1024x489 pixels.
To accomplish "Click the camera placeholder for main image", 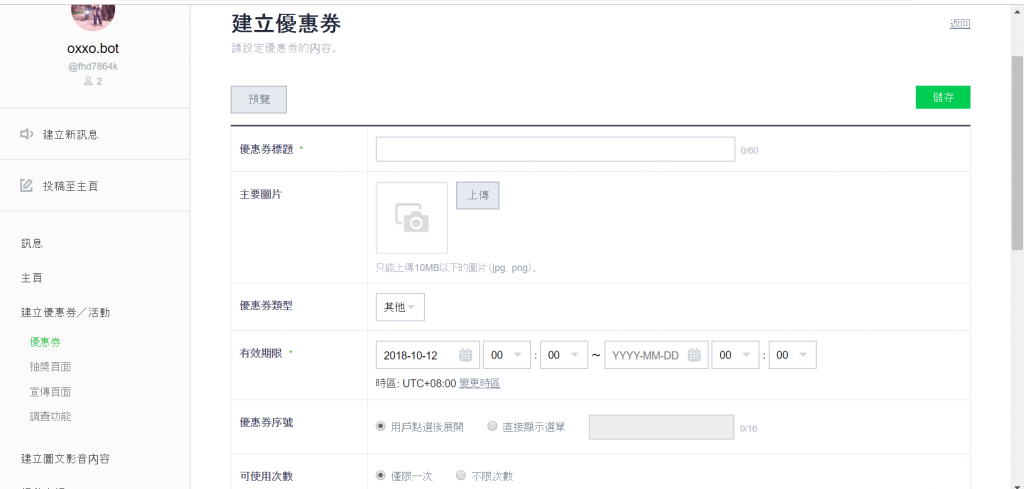I will [x=411, y=217].
